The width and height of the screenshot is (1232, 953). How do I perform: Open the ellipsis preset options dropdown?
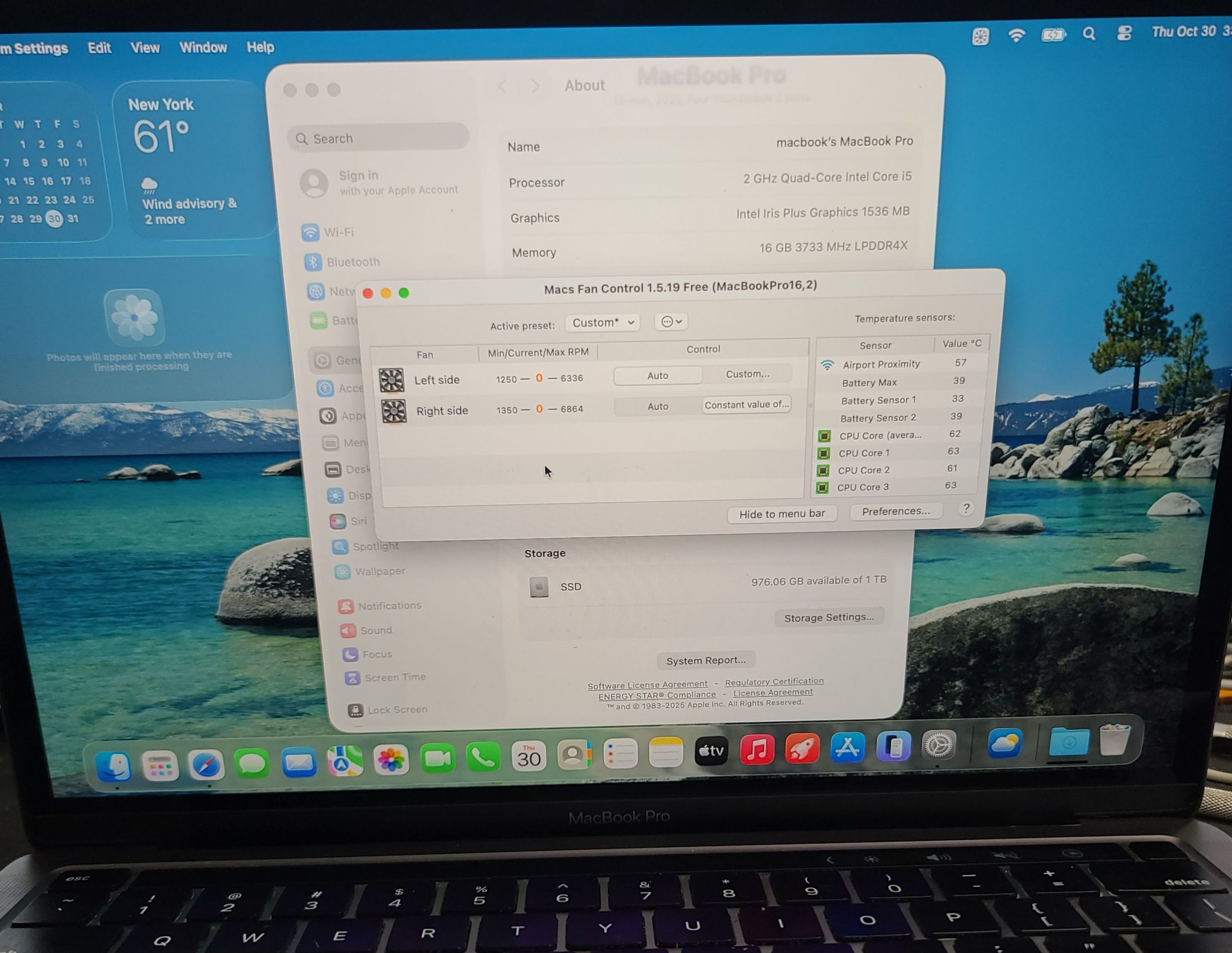click(671, 322)
